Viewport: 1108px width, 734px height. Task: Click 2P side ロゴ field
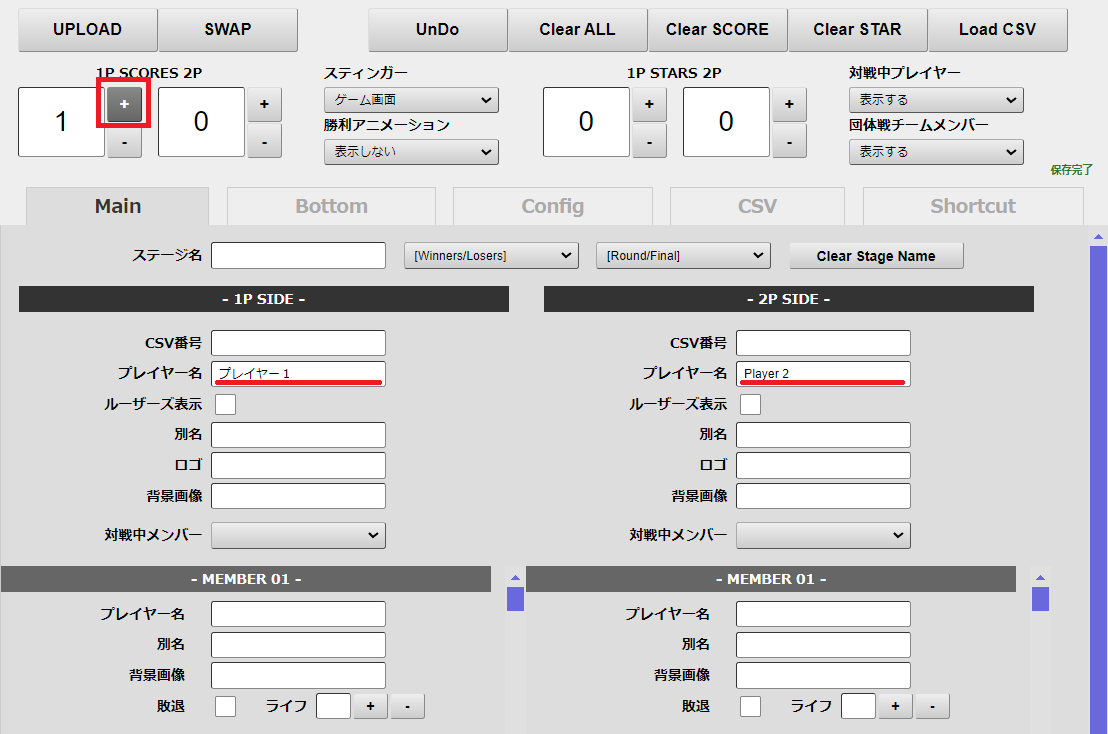tap(823, 466)
